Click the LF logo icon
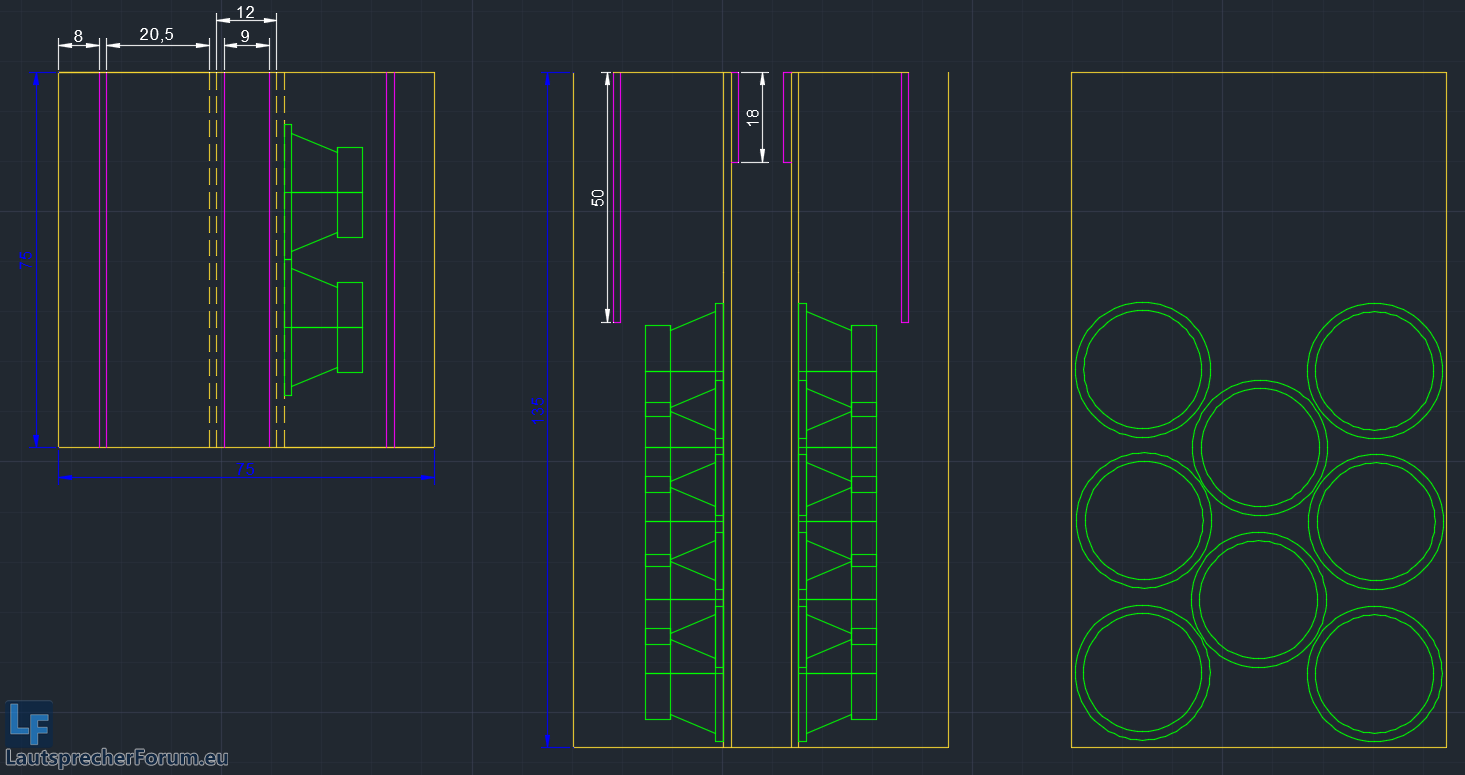 pos(29,722)
